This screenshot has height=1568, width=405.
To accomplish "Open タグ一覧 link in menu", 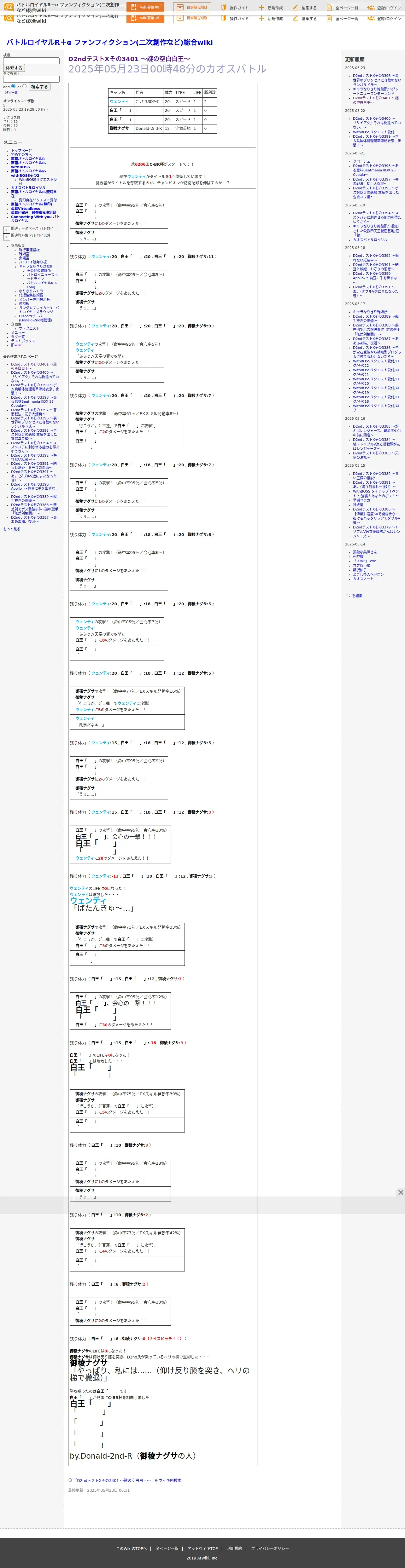I will tap(18, 337).
